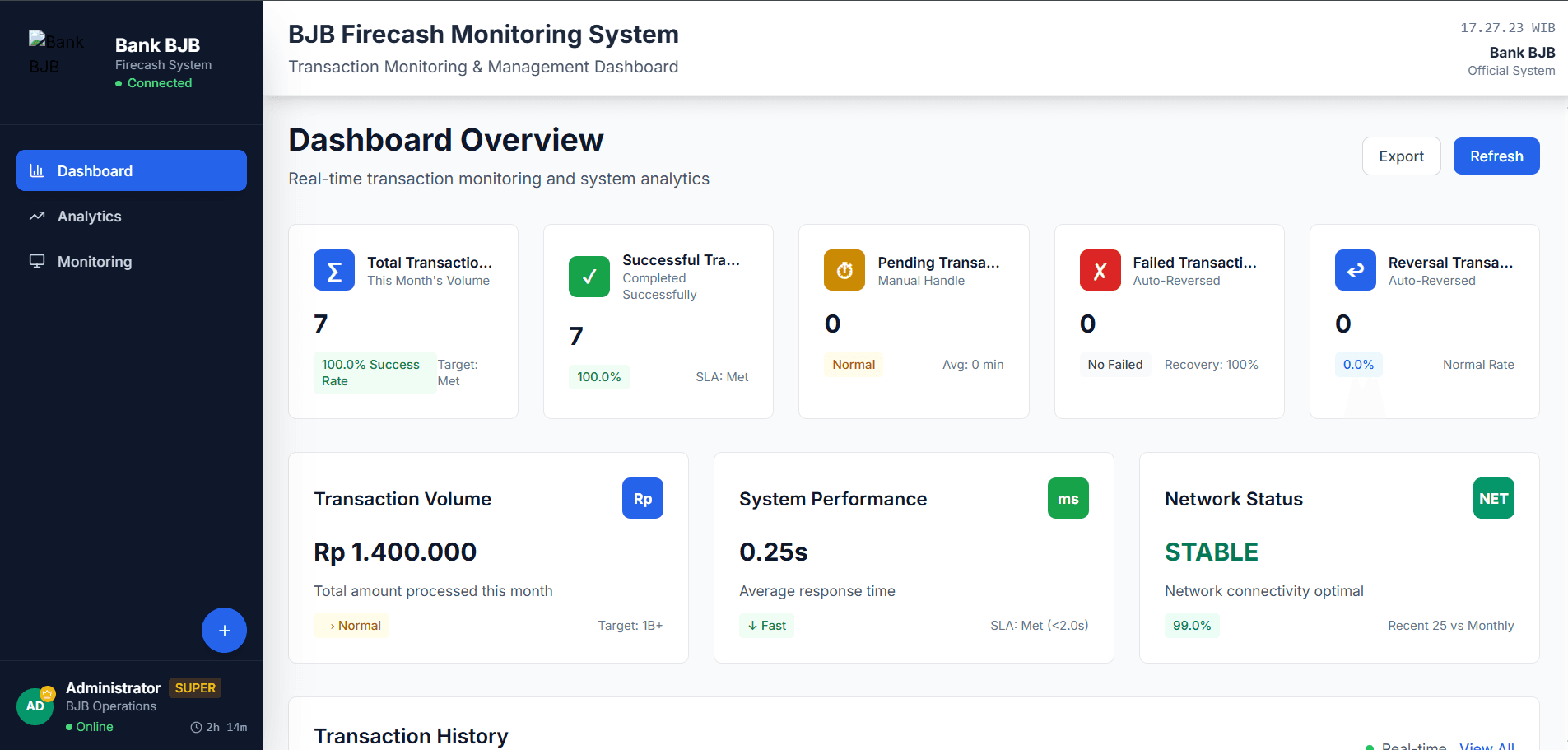1568x750 pixels.
Task: Click the green checkmark Successful Transactions icon
Action: tap(589, 277)
